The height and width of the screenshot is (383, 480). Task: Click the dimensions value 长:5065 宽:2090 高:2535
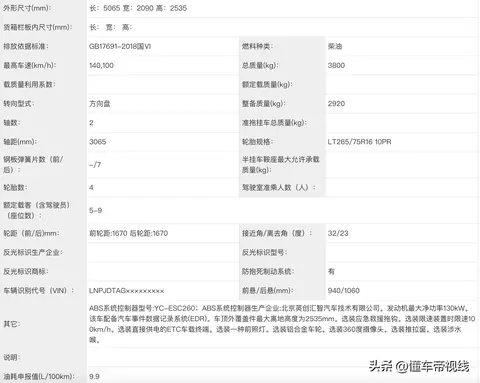[x=138, y=8]
